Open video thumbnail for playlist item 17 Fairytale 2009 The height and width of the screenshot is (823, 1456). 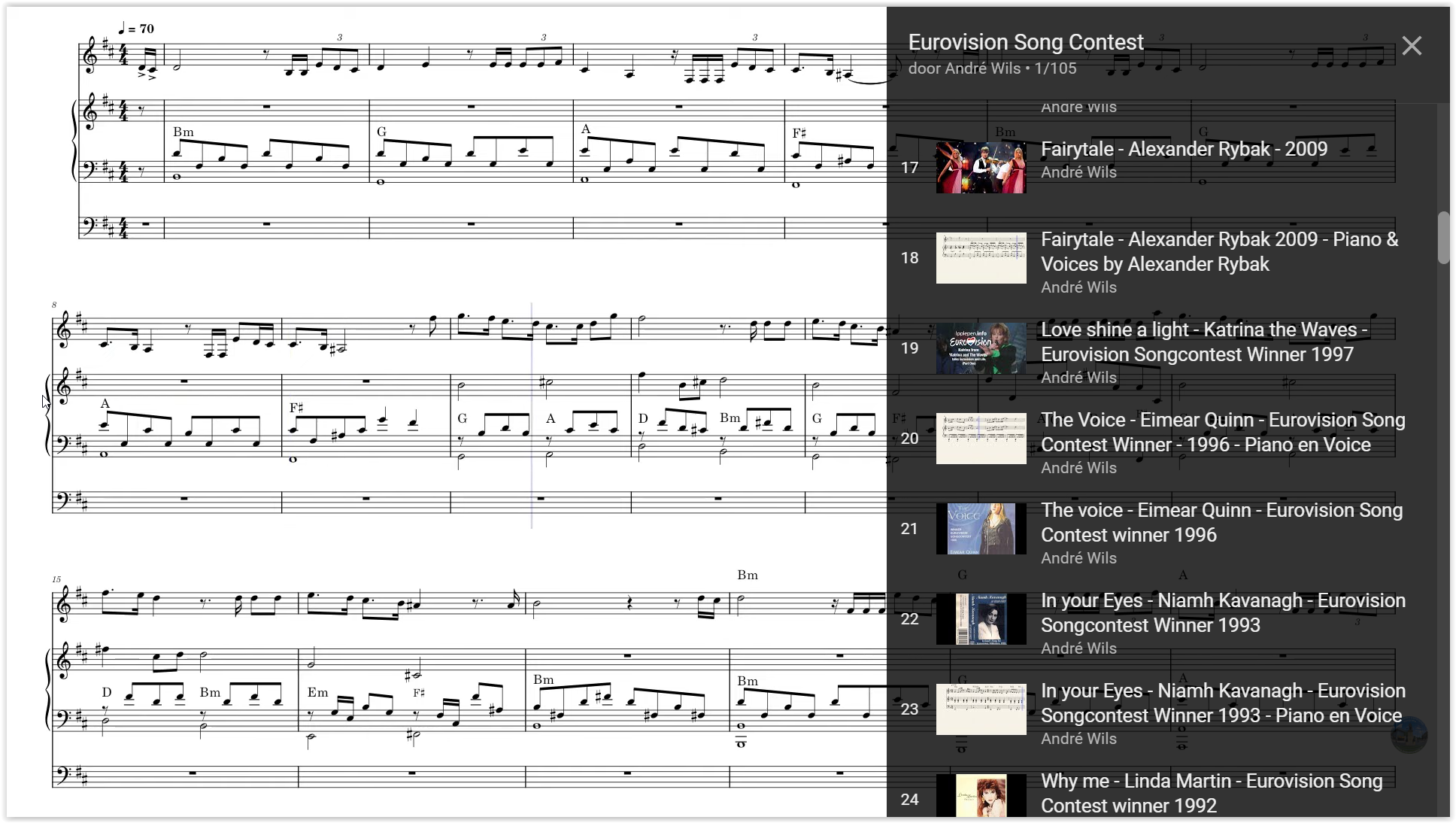(x=981, y=168)
